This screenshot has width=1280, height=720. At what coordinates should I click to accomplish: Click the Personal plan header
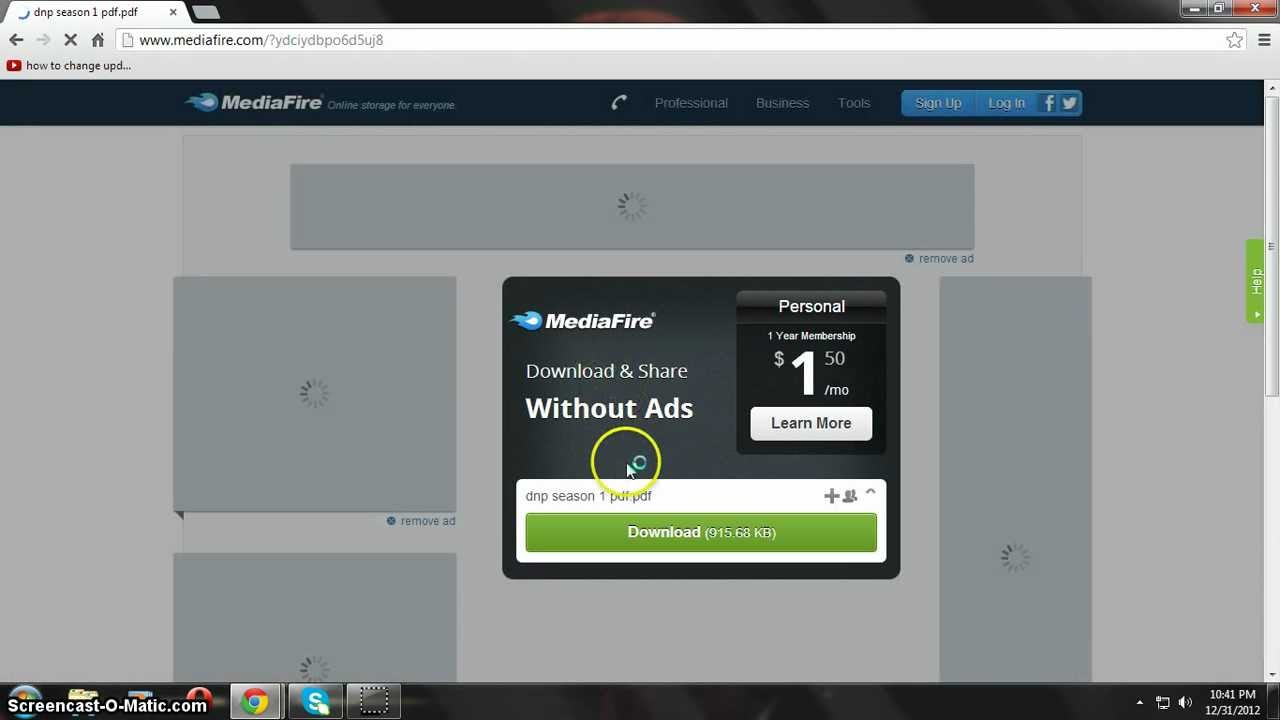pyautogui.click(x=811, y=306)
